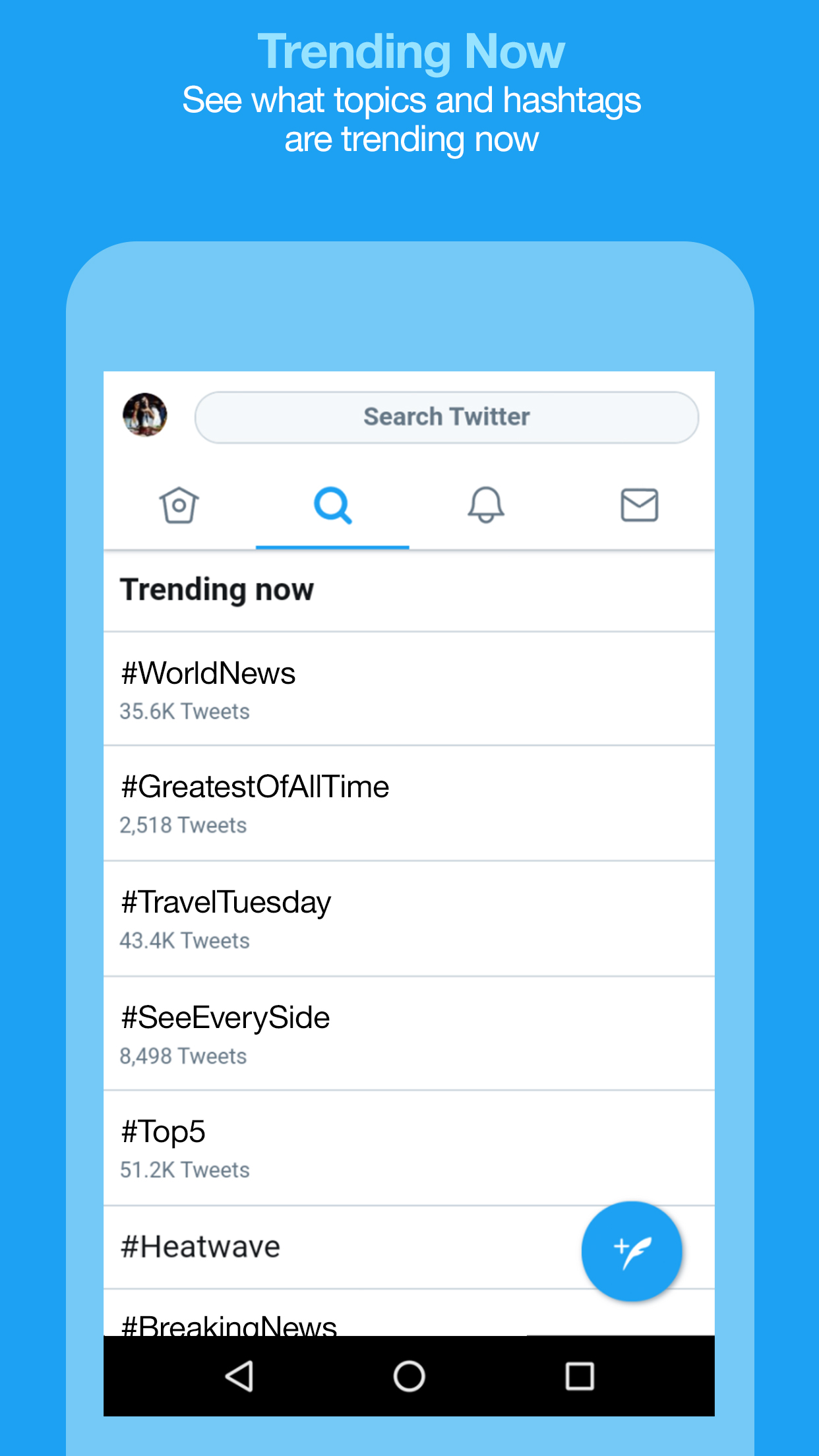Open the #GreatestOfAllTime trend
The image size is (819, 1456).
pyautogui.click(x=255, y=787)
